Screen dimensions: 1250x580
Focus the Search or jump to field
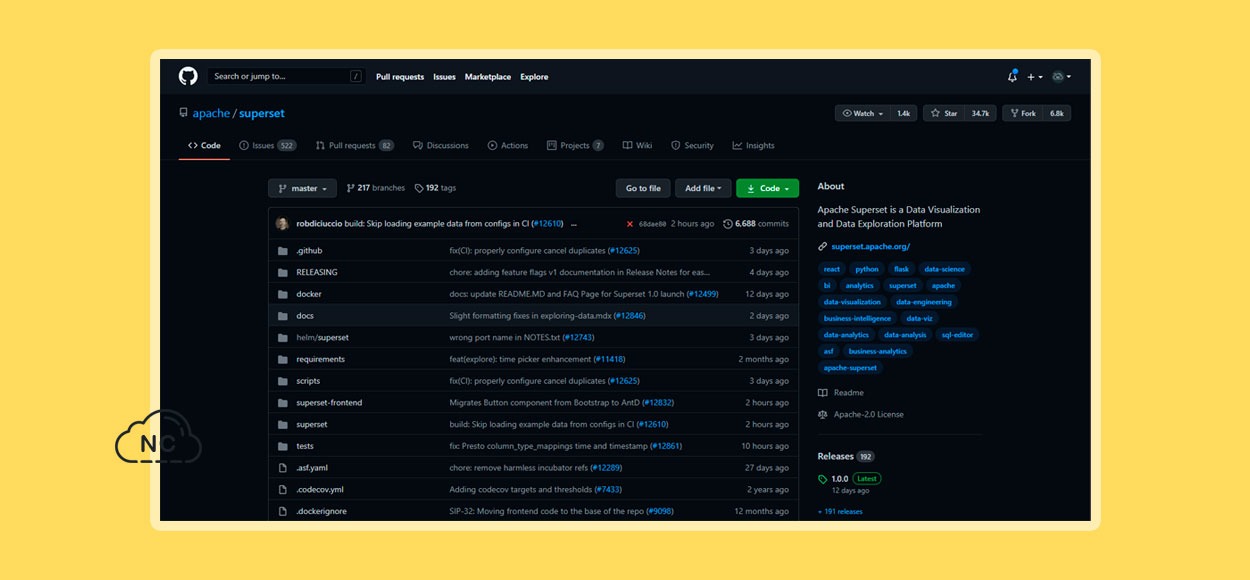[x=288, y=76]
